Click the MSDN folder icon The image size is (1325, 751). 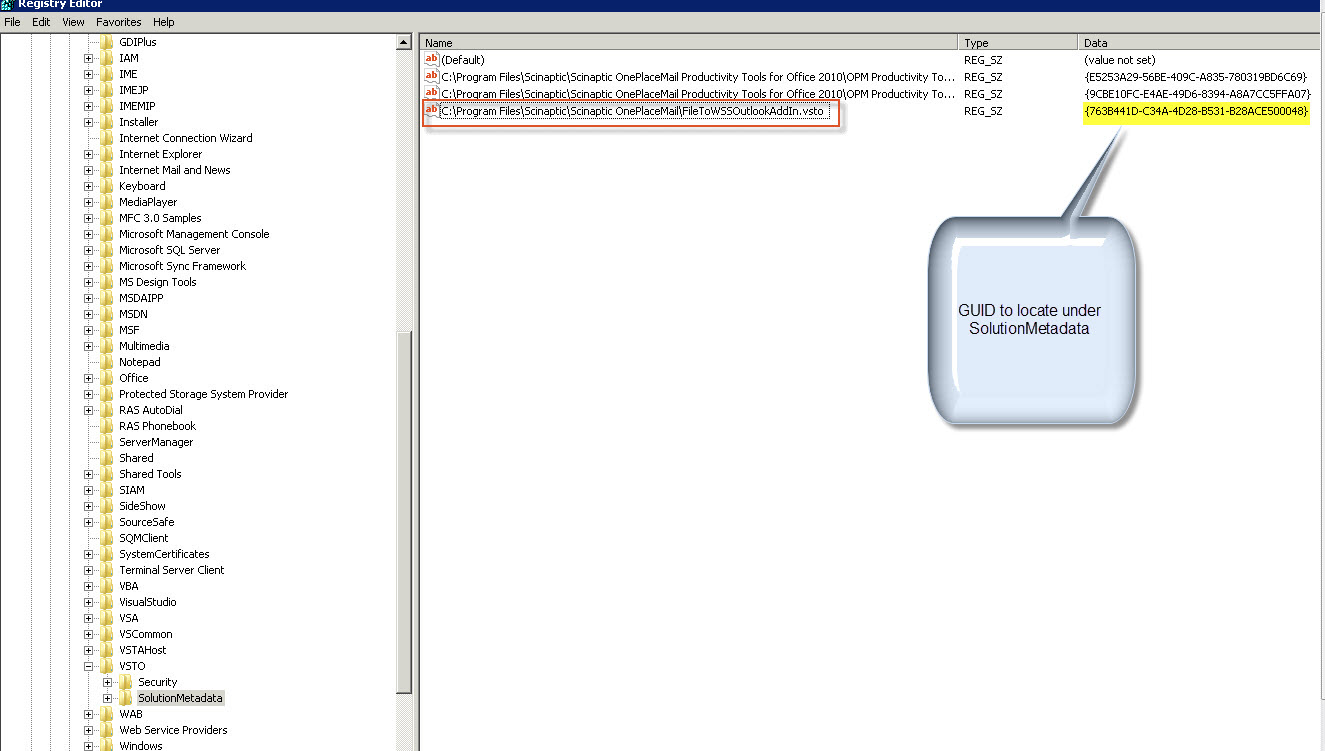107,314
